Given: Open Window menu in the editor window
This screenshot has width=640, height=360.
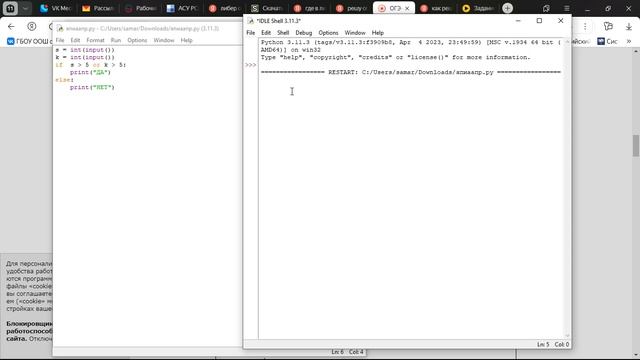Looking at the screenshot, I should [164, 40].
